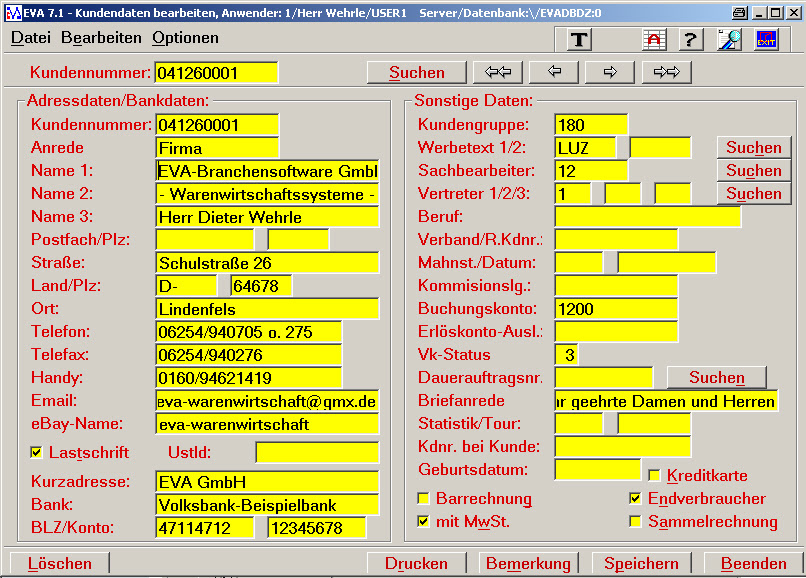Click the EVA application icon in title bar
806x578 pixels.
pyautogui.click(x=13, y=13)
